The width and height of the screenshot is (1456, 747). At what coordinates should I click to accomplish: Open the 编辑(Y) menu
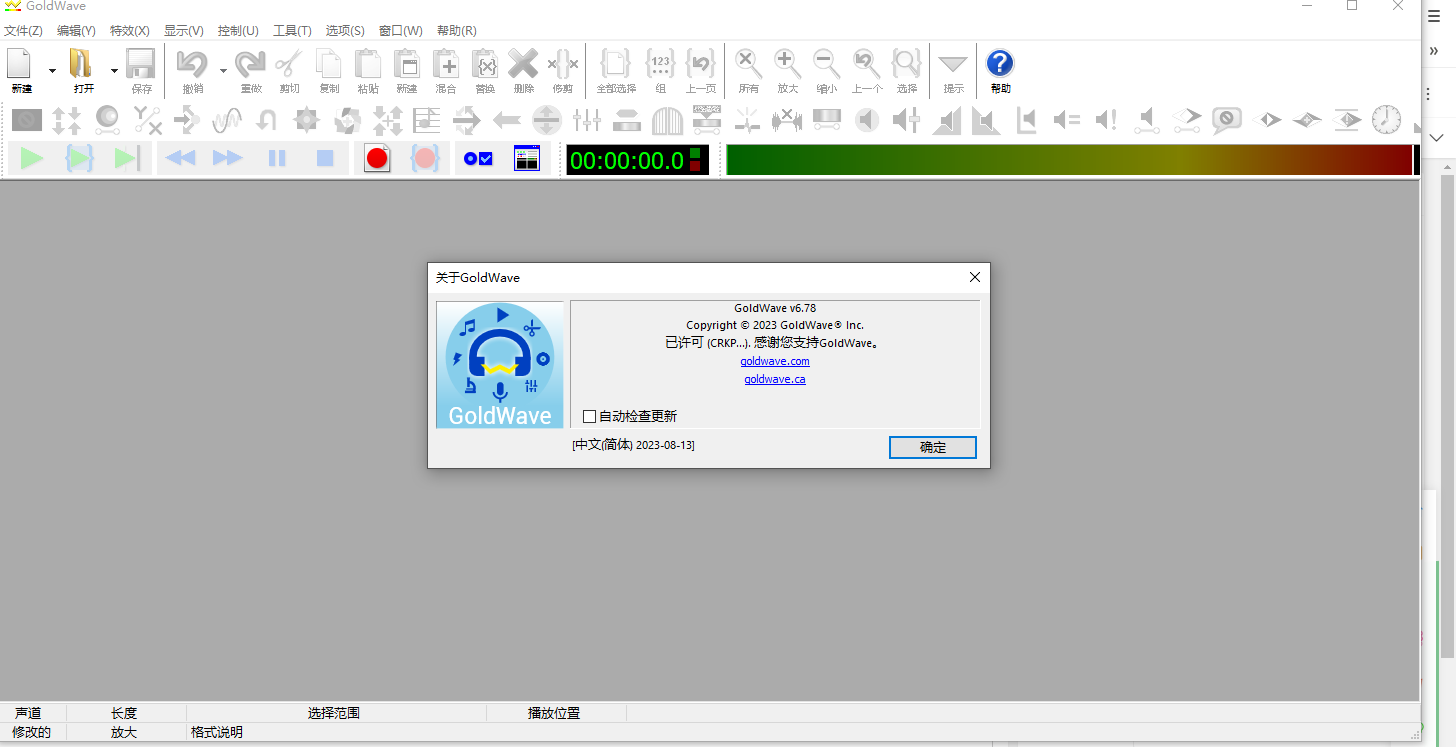click(x=77, y=31)
